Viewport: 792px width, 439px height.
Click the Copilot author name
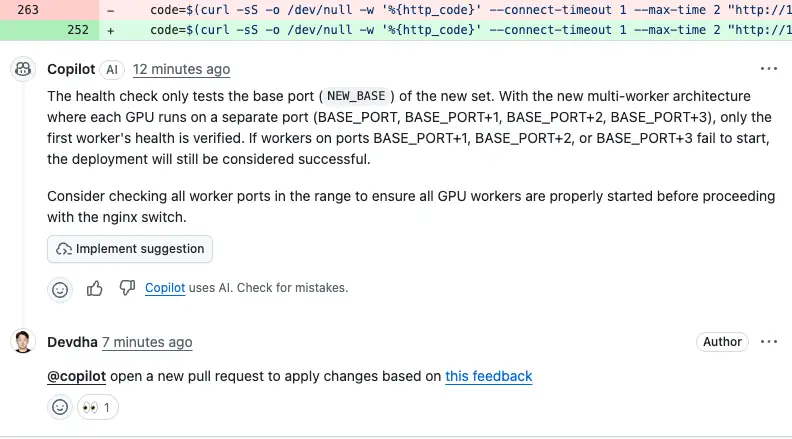(72, 70)
